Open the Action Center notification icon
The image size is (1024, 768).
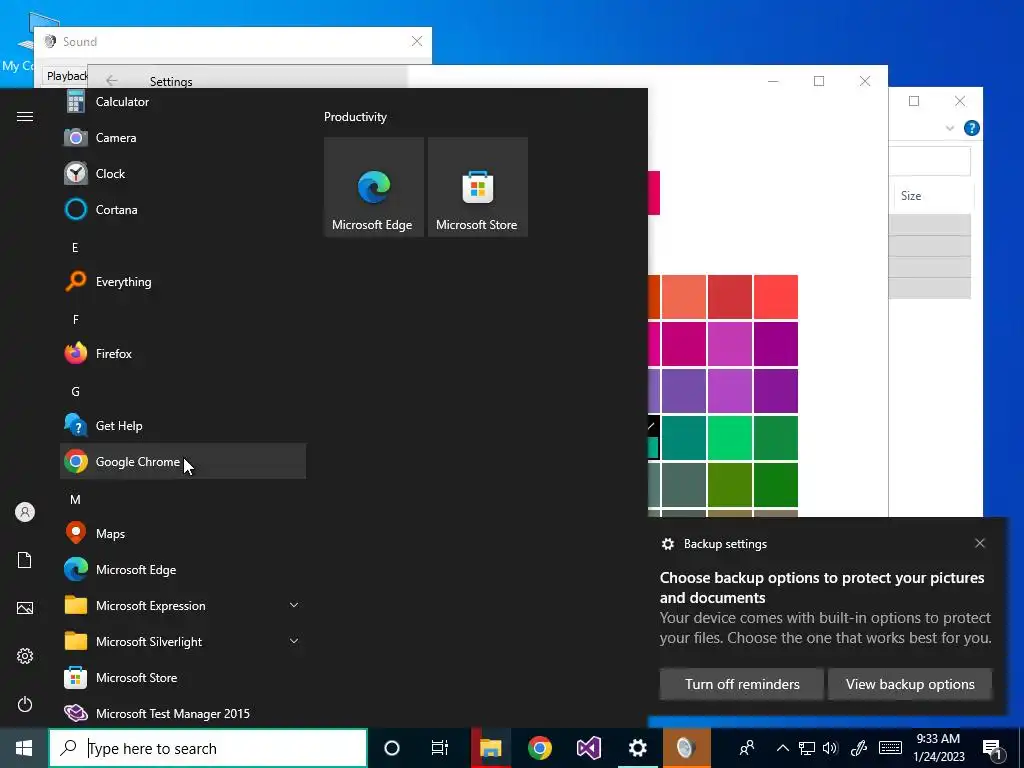[x=993, y=749]
